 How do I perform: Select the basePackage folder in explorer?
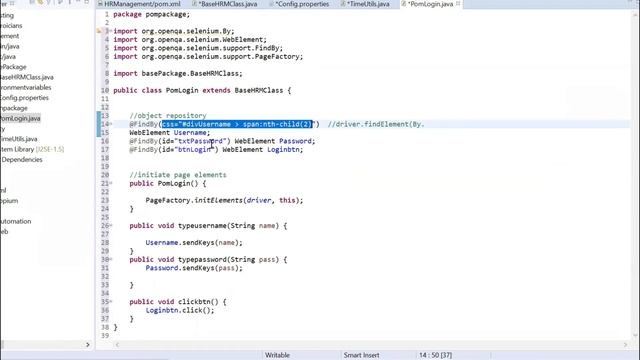(13, 67)
